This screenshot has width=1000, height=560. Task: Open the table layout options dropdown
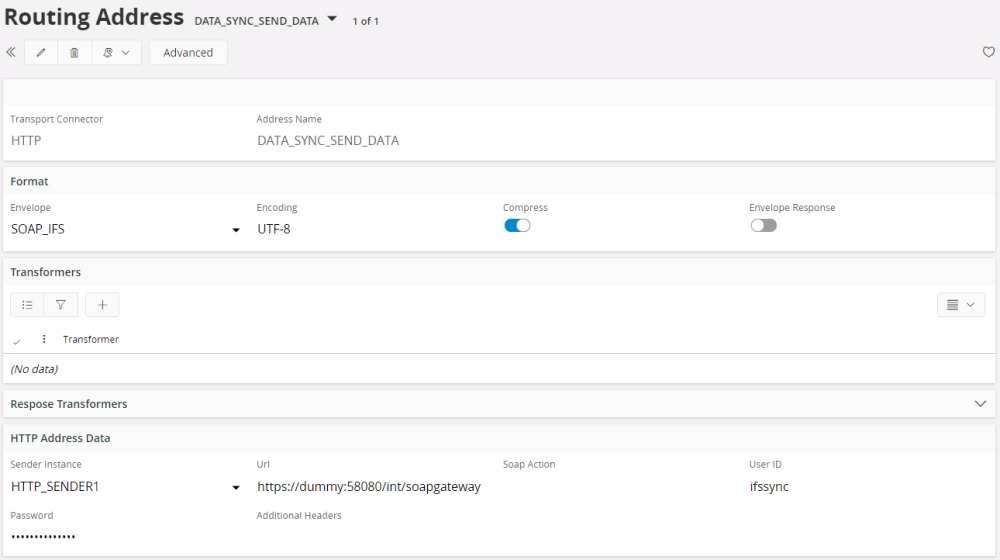pyautogui.click(x=961, y=305)
